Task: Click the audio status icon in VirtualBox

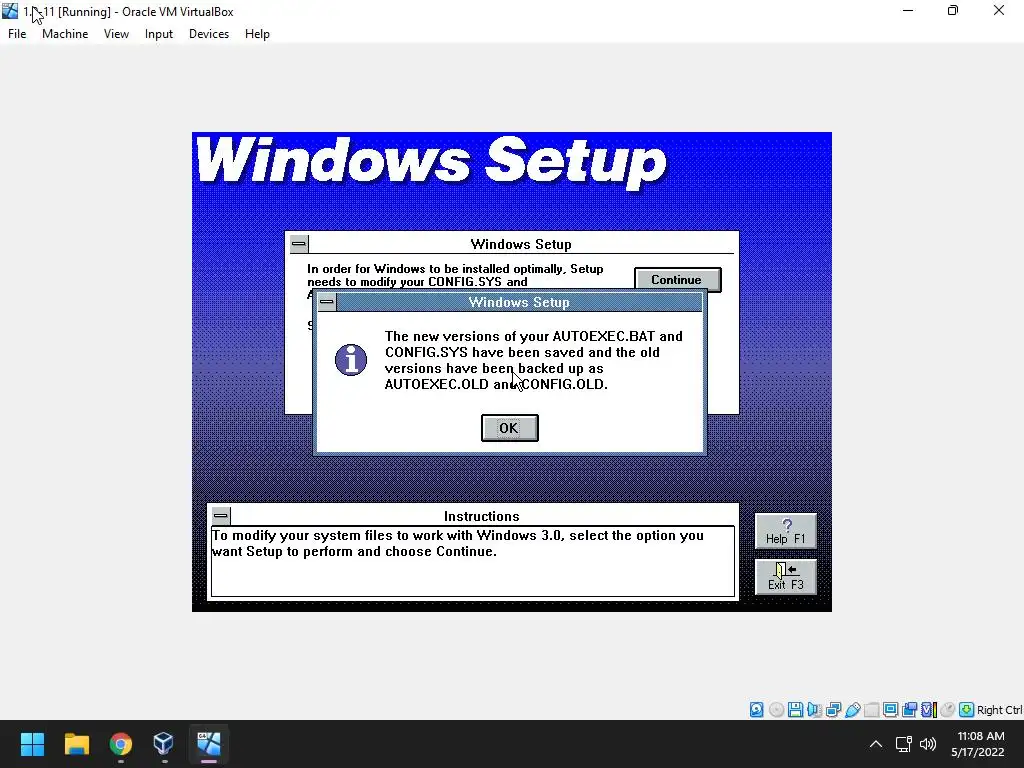Action: (814, 710)
